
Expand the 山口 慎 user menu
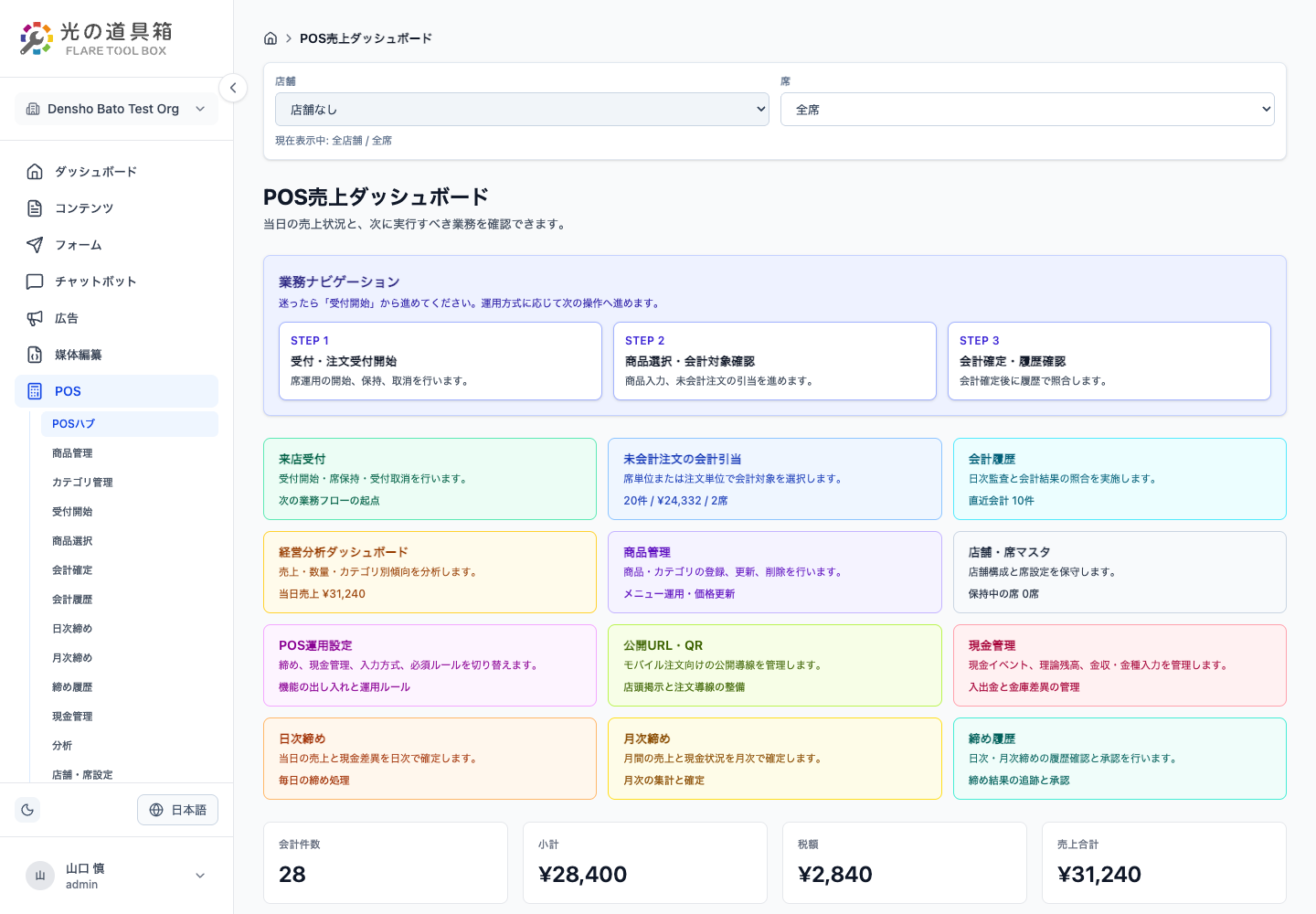pos(117,876)
